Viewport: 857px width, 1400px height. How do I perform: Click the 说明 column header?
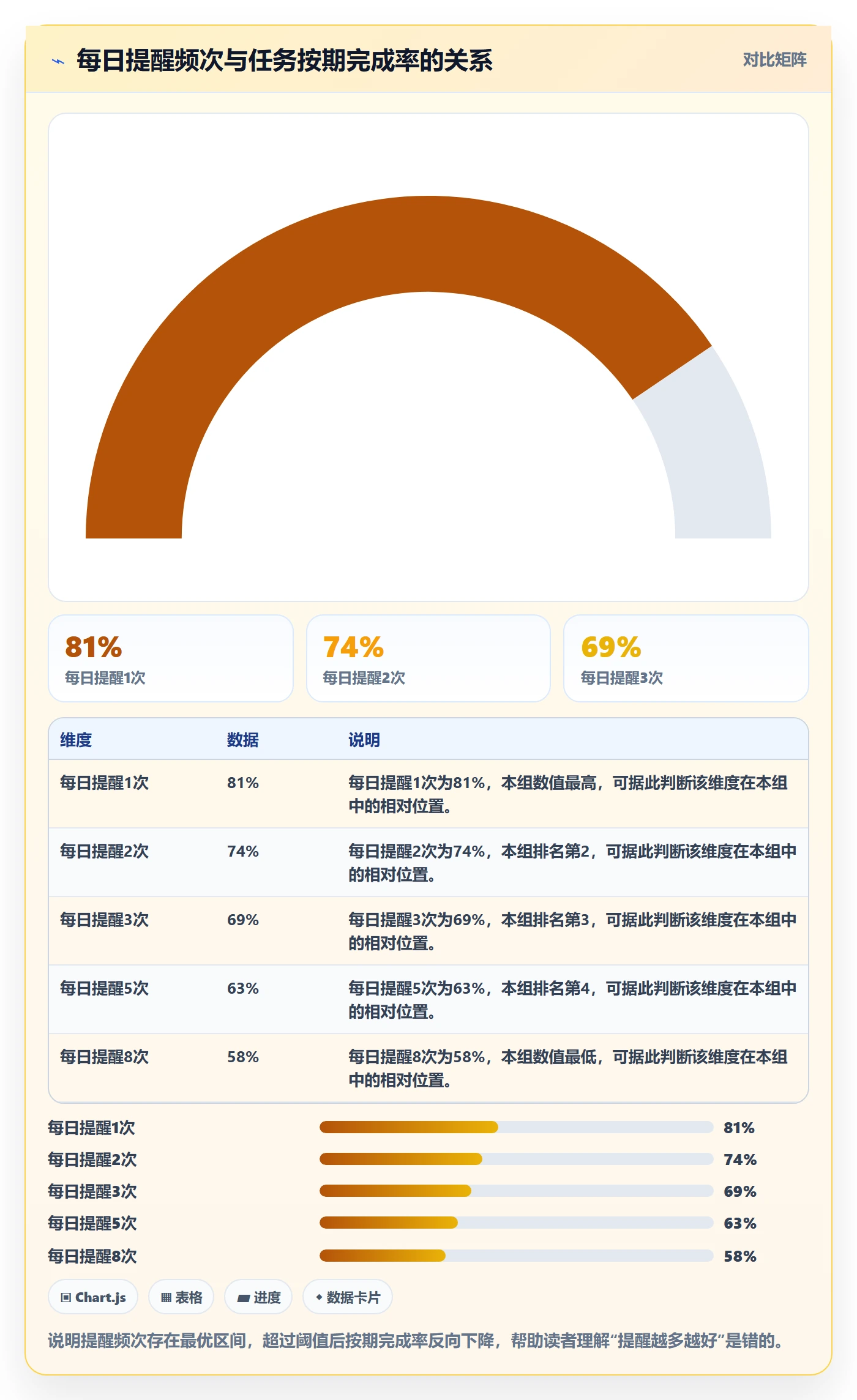click(364, 740)
